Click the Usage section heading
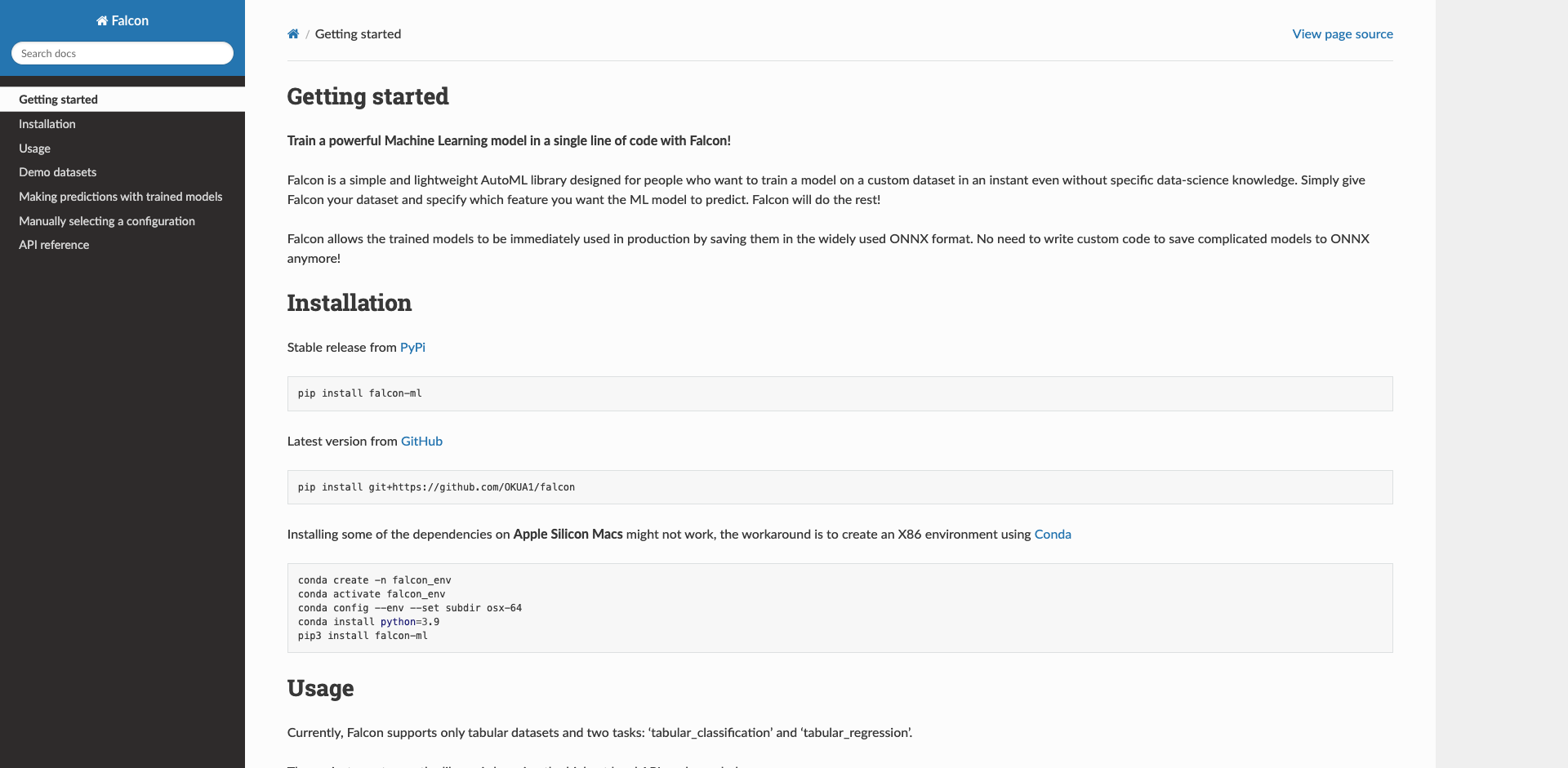The height and width of the screenshot is (768, 1568). pos(321,689)
